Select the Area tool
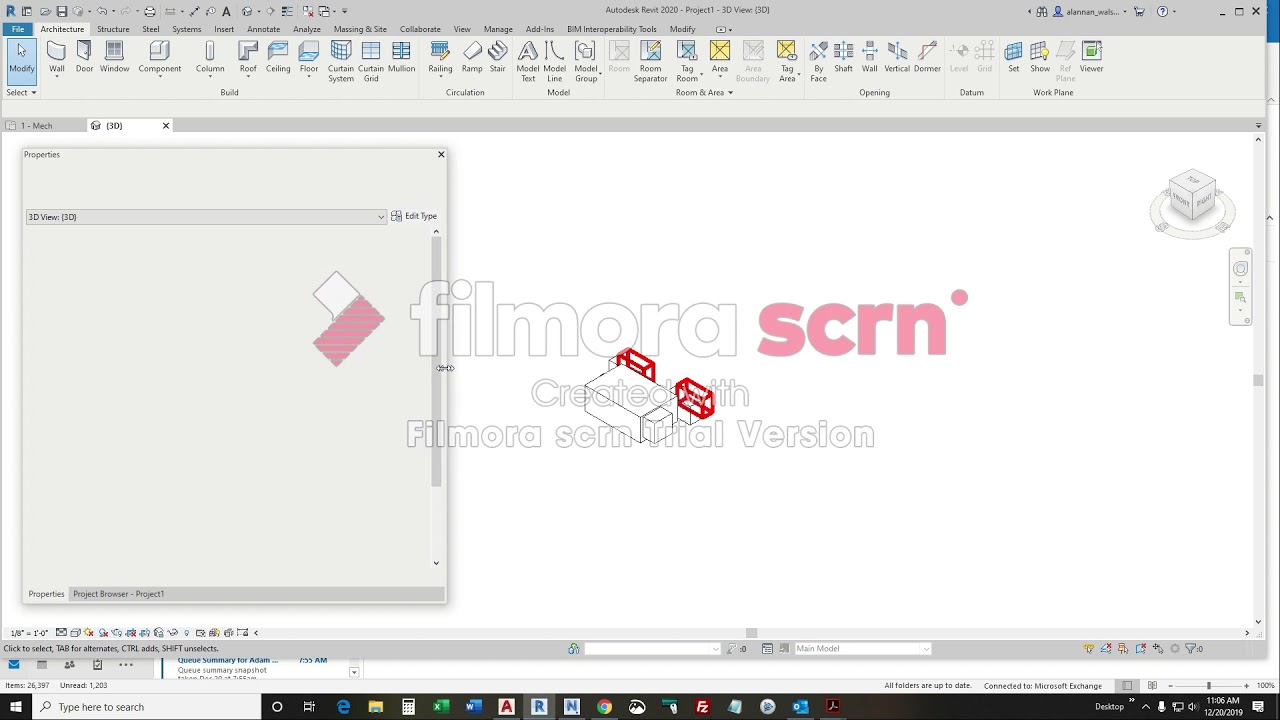The height and width of the screenshot is (720, 1280). click(x=720, y=58)
